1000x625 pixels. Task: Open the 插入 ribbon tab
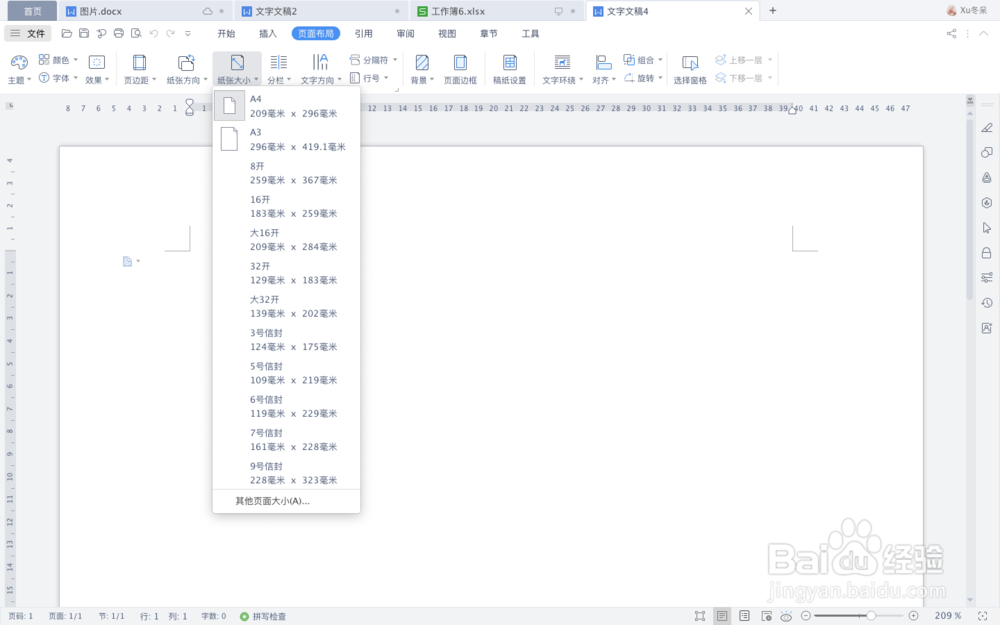point(268,34)
